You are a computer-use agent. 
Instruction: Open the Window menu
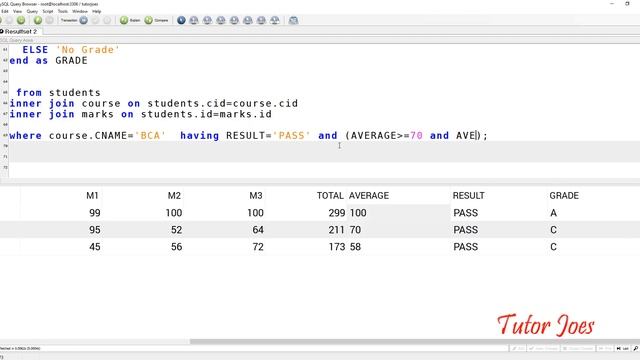pyautogui.click(x=80, y=11)
